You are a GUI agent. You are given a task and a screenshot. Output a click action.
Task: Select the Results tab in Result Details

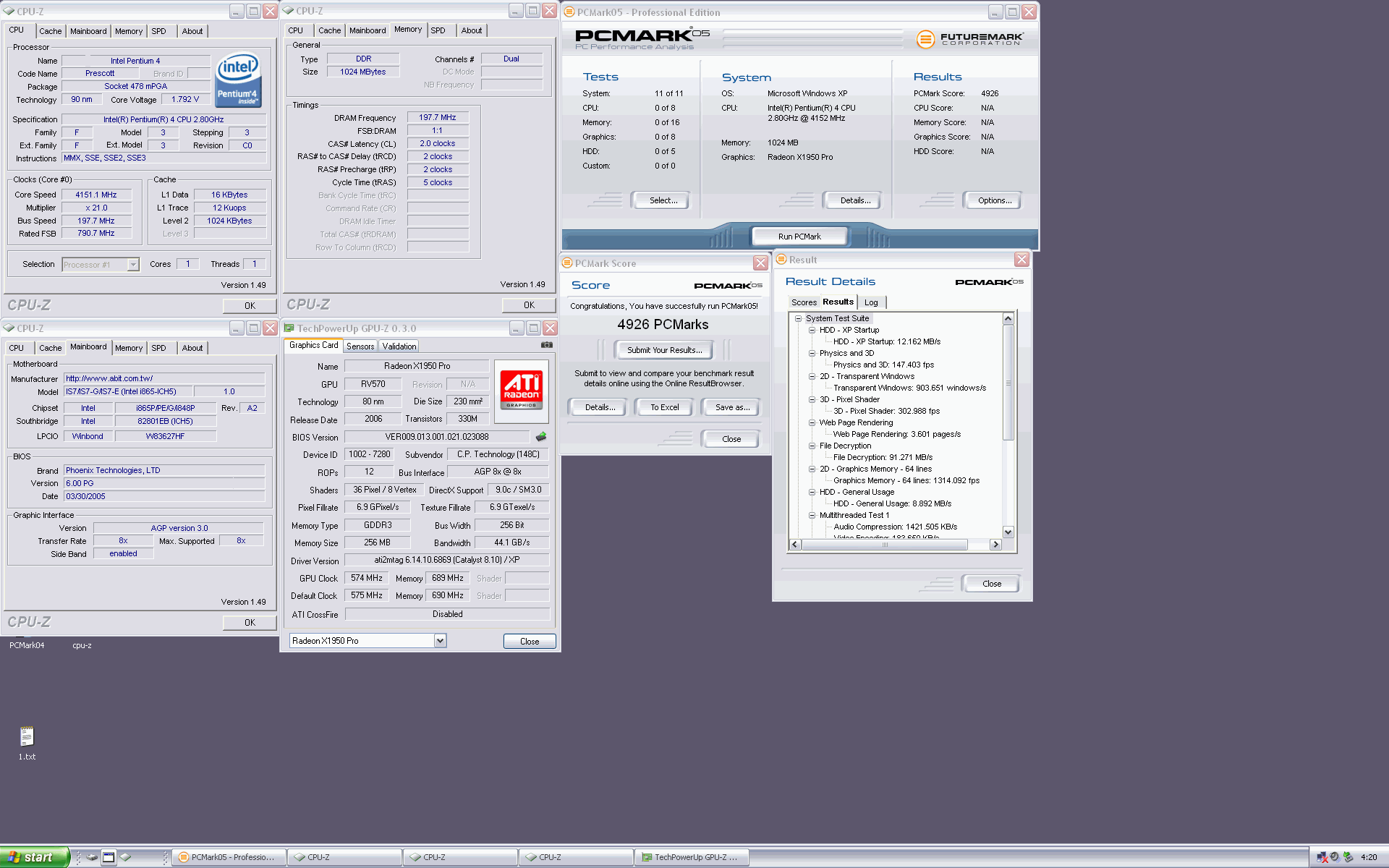point(838,302)
